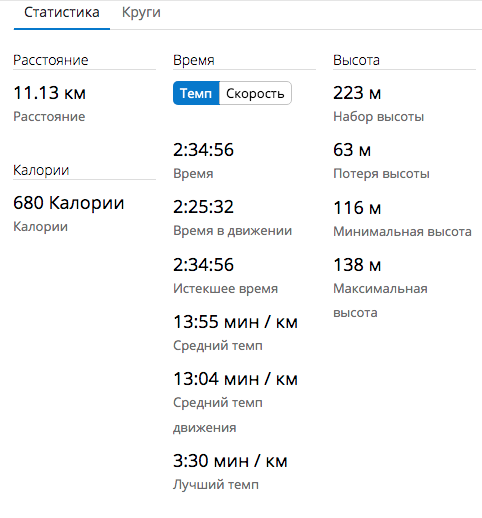Select the 13:55 мин / км average pace
Screen dimensions: 482x518
[235, 322]
